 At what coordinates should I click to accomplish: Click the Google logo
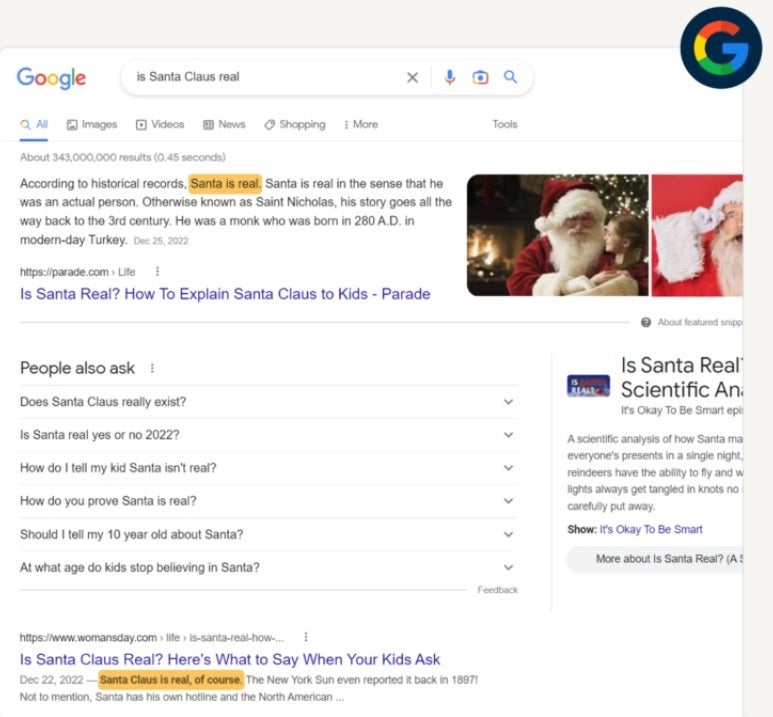(51, 77)
